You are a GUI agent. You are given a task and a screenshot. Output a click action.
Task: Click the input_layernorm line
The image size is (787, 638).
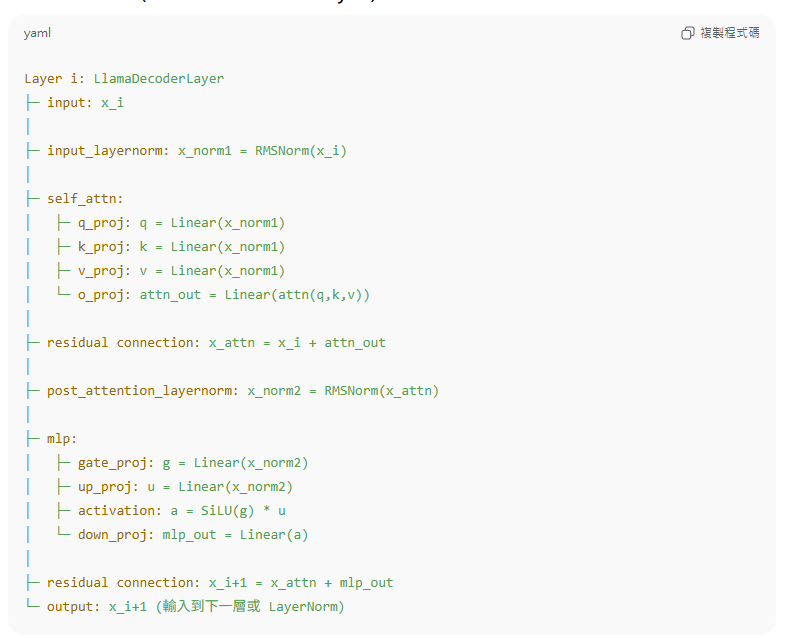point(196,150)
